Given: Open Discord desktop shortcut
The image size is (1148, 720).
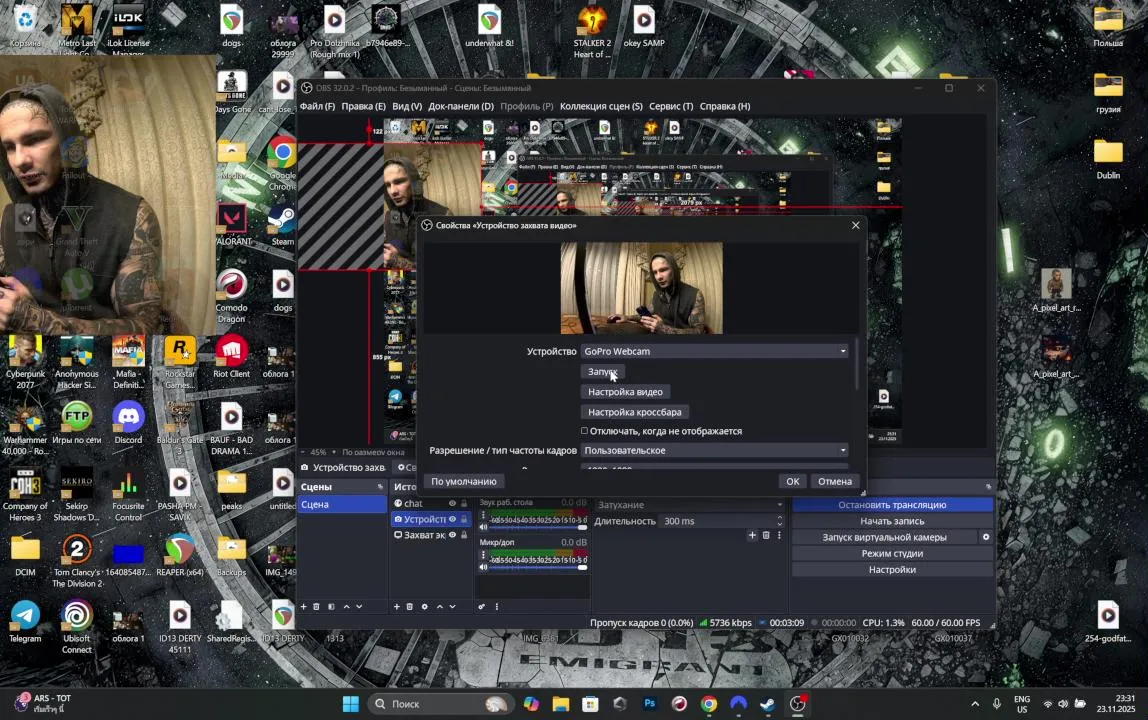Looking at the screenshot, I should pos(128,423).
